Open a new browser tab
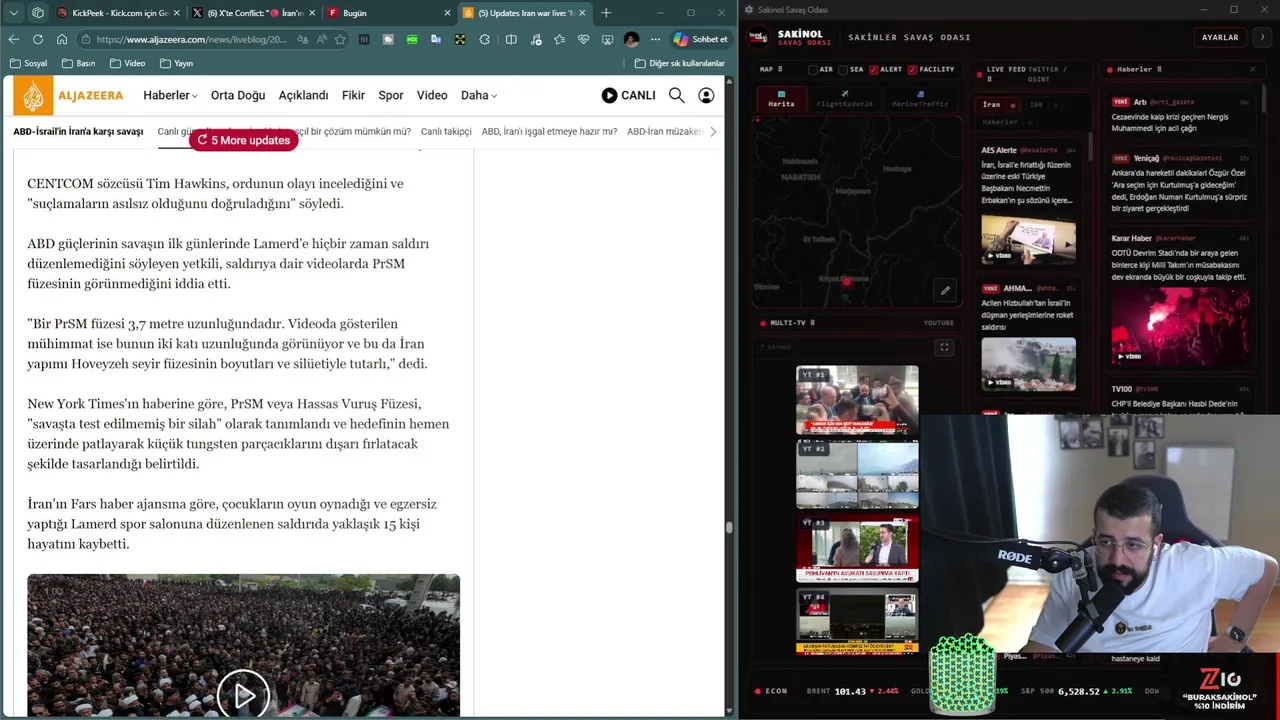Viewport: 1280px width, 720px height. pos(606,13)
